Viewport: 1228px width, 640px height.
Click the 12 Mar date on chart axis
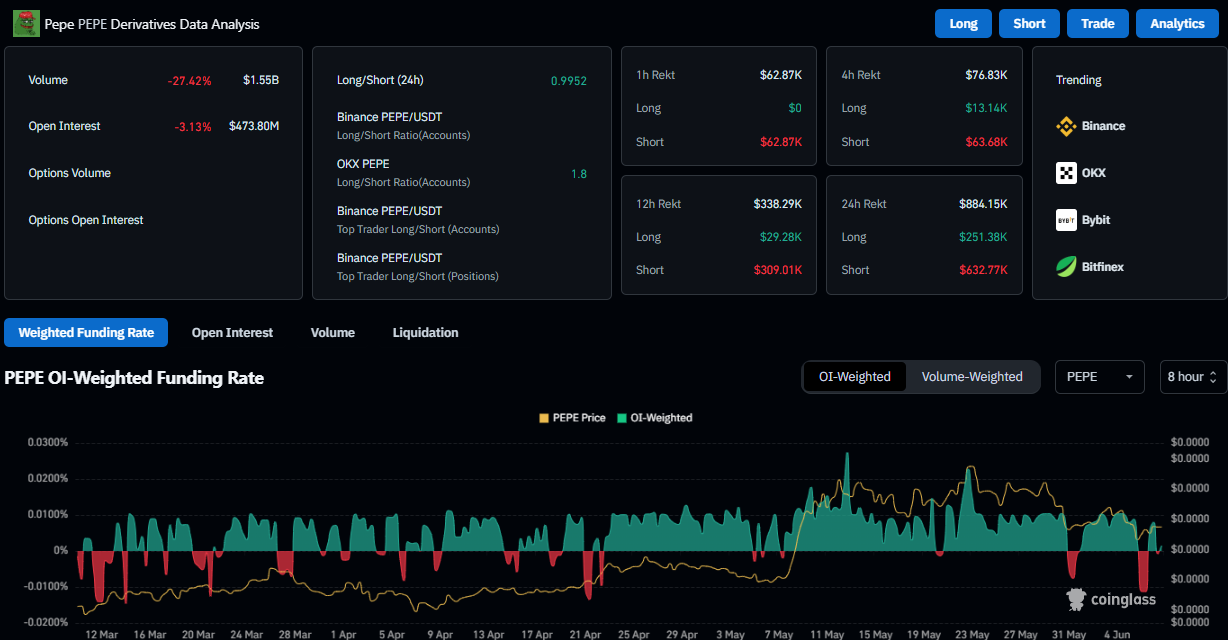click(x=103, y=634)
